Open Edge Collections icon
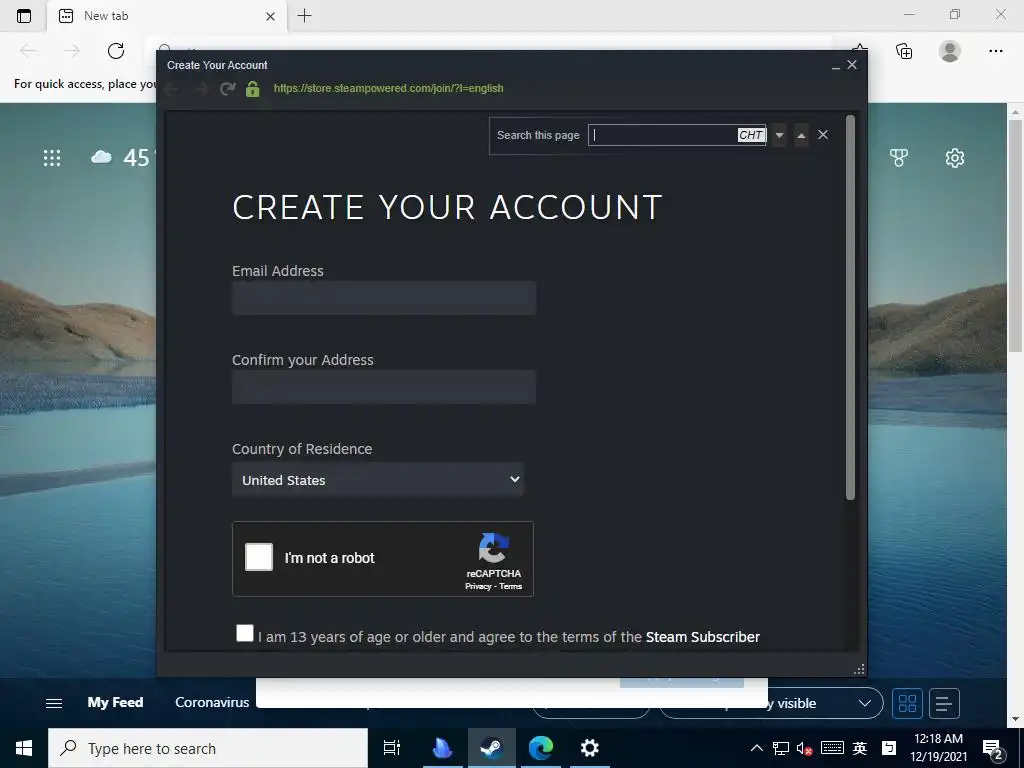Viewport: 1024px width, 768px height. [904, 51]
